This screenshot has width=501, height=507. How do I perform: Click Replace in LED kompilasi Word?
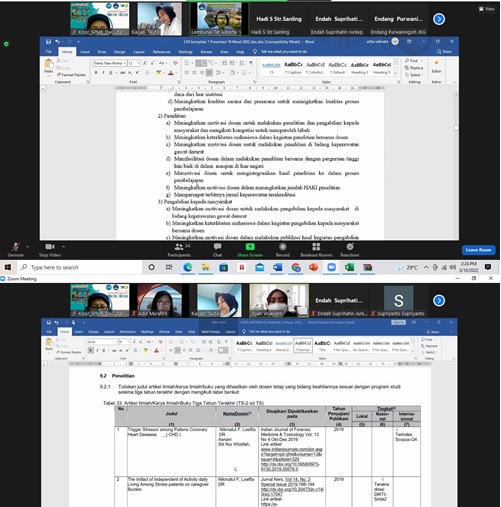click(x=414, y=68)
